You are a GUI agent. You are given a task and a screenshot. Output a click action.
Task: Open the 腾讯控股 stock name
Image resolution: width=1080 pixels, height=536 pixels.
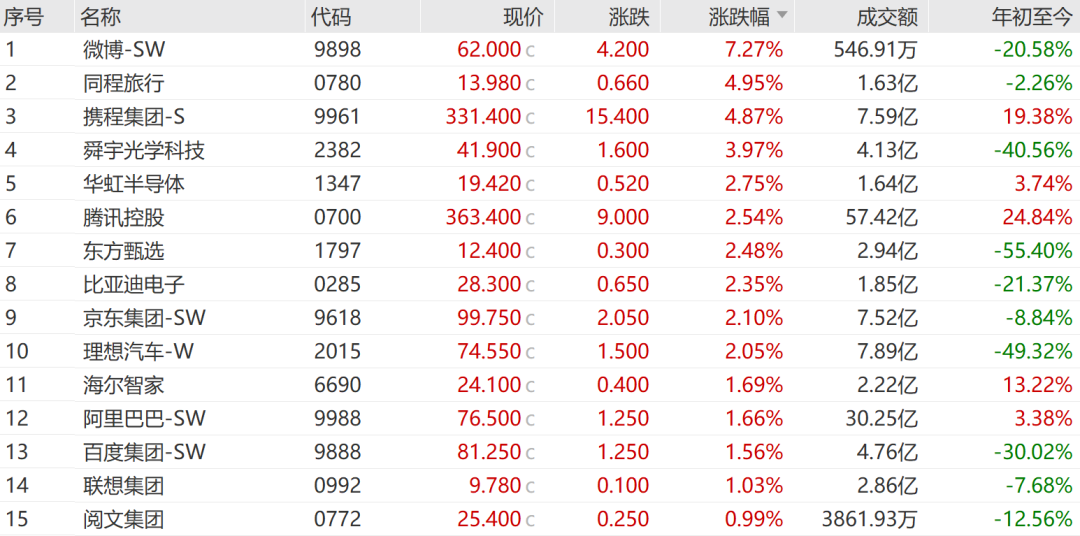[x=124, y=217]
